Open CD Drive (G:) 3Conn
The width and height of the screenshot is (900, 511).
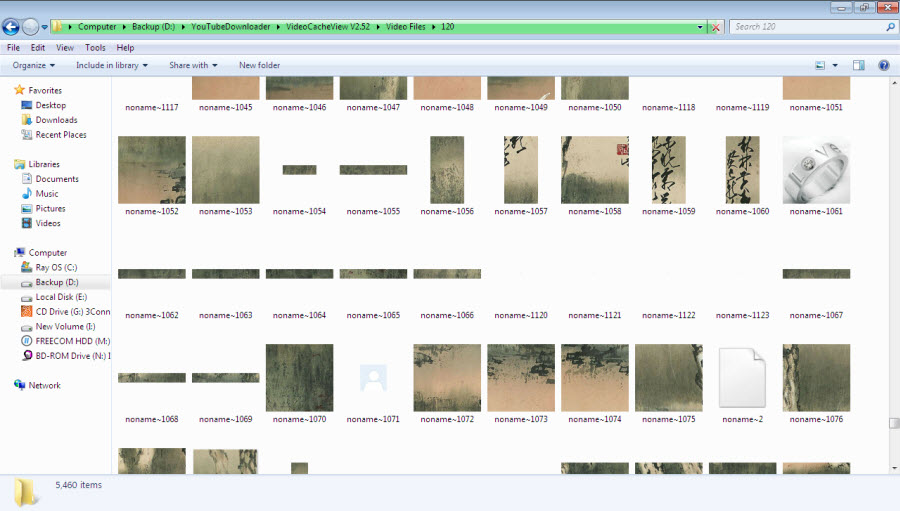tap(73, 312)
